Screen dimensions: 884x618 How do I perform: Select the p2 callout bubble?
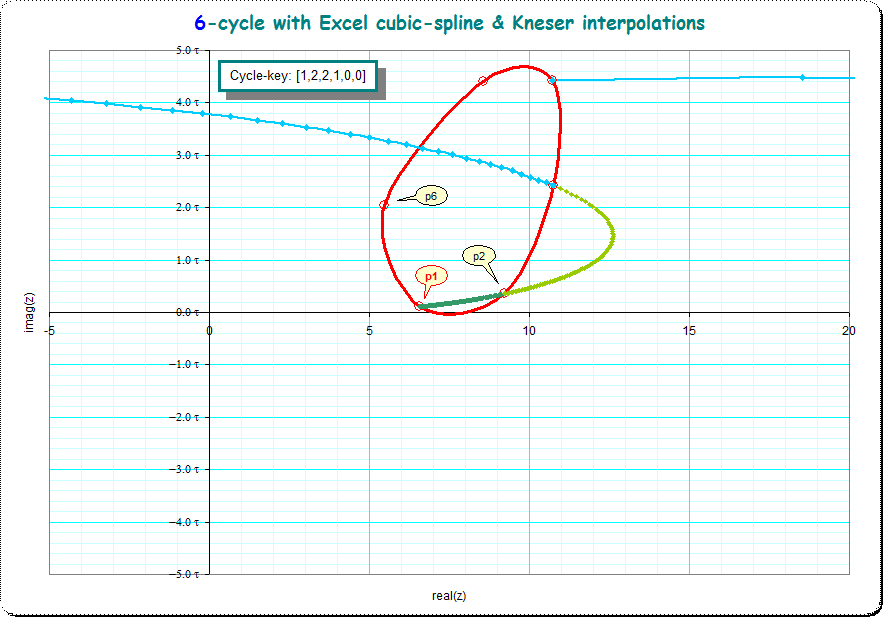pyautogui.click(x=479, y=256)
